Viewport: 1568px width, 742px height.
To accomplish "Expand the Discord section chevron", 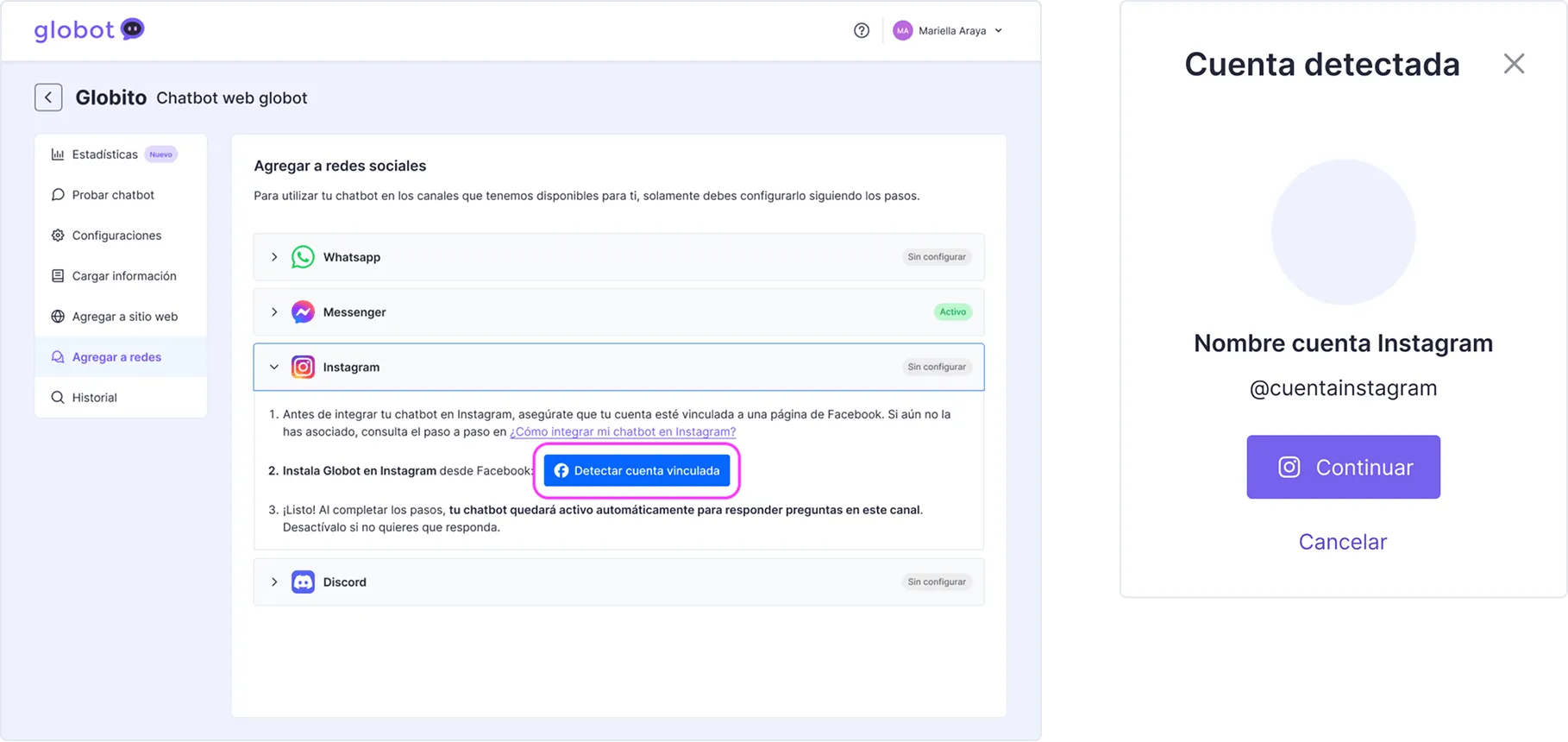I will click(274, 582).
